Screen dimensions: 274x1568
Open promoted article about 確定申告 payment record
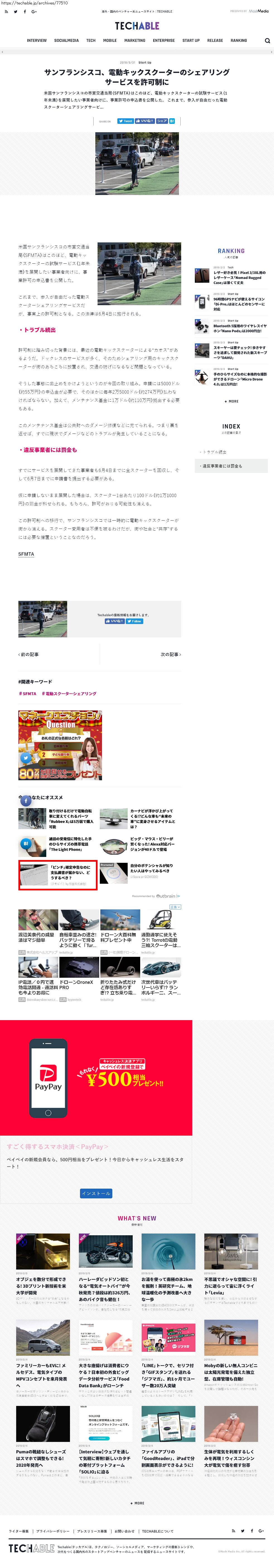58,875
